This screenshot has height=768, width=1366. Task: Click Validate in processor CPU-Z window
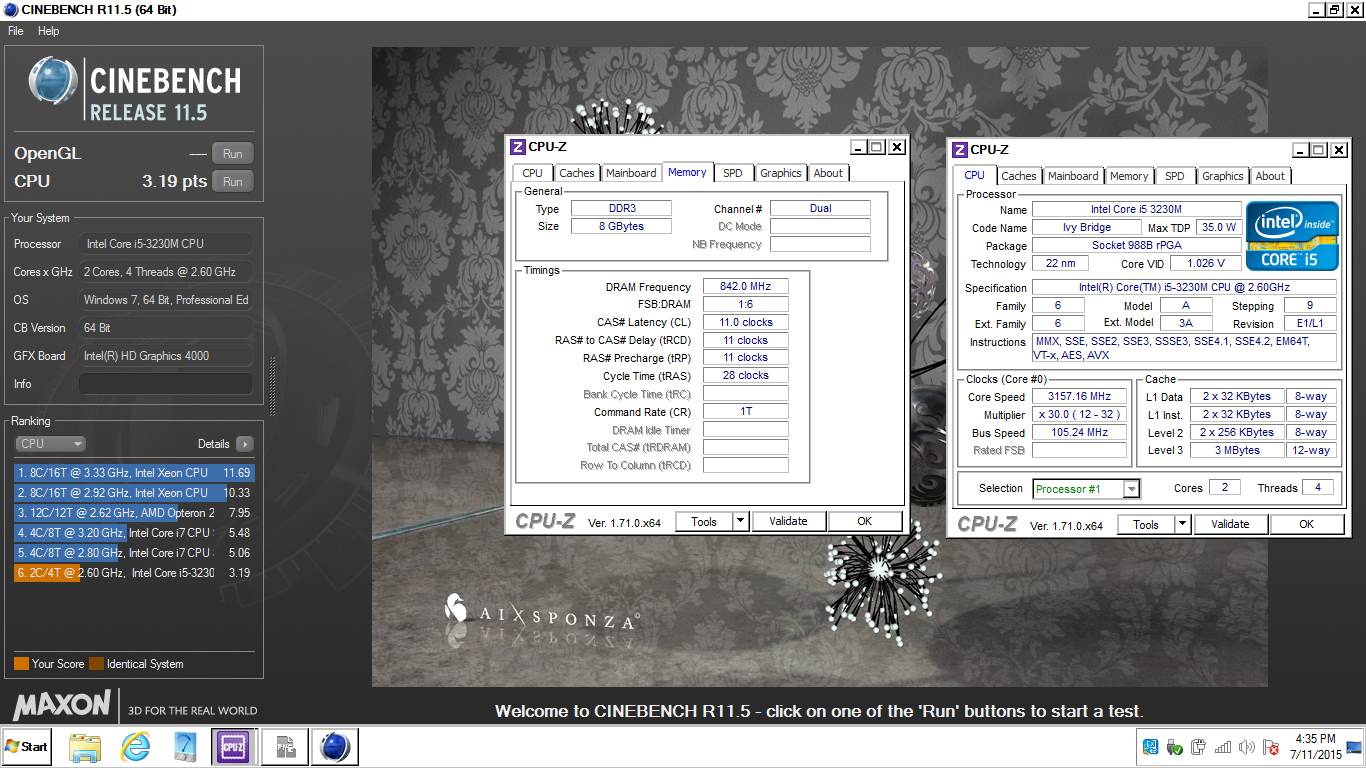tap(1230, 524)
